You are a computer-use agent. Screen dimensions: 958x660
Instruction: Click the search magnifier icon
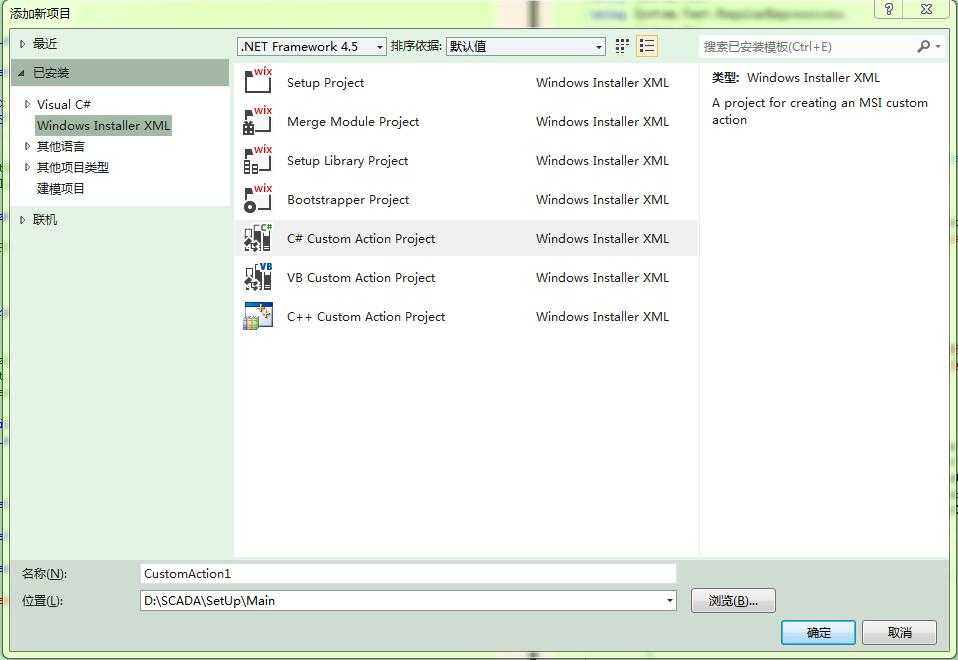924,46
